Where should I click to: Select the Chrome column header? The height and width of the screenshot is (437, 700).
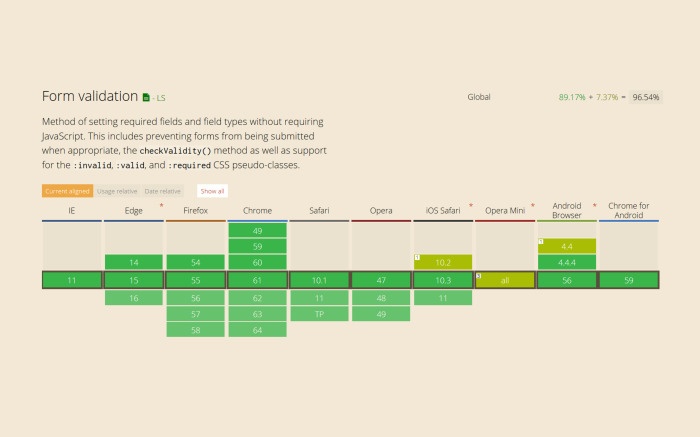click(258, 211)
